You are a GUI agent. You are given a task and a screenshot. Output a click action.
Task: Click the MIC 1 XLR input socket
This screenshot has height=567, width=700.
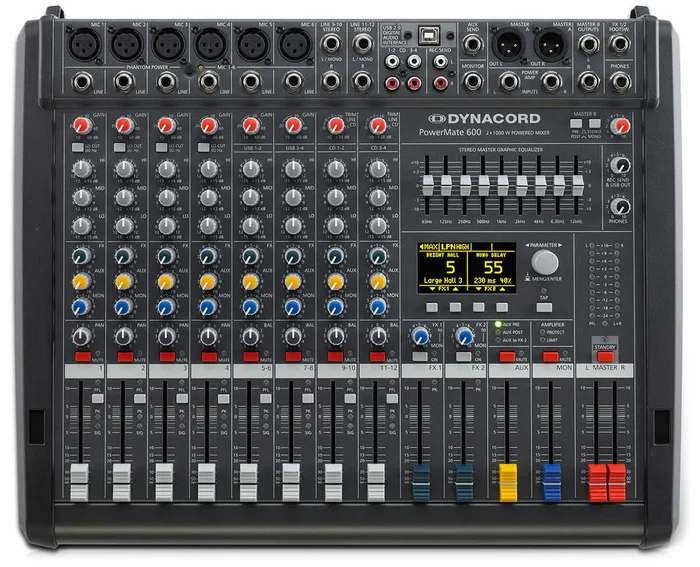pyautogui.click(x=84, y=45)
